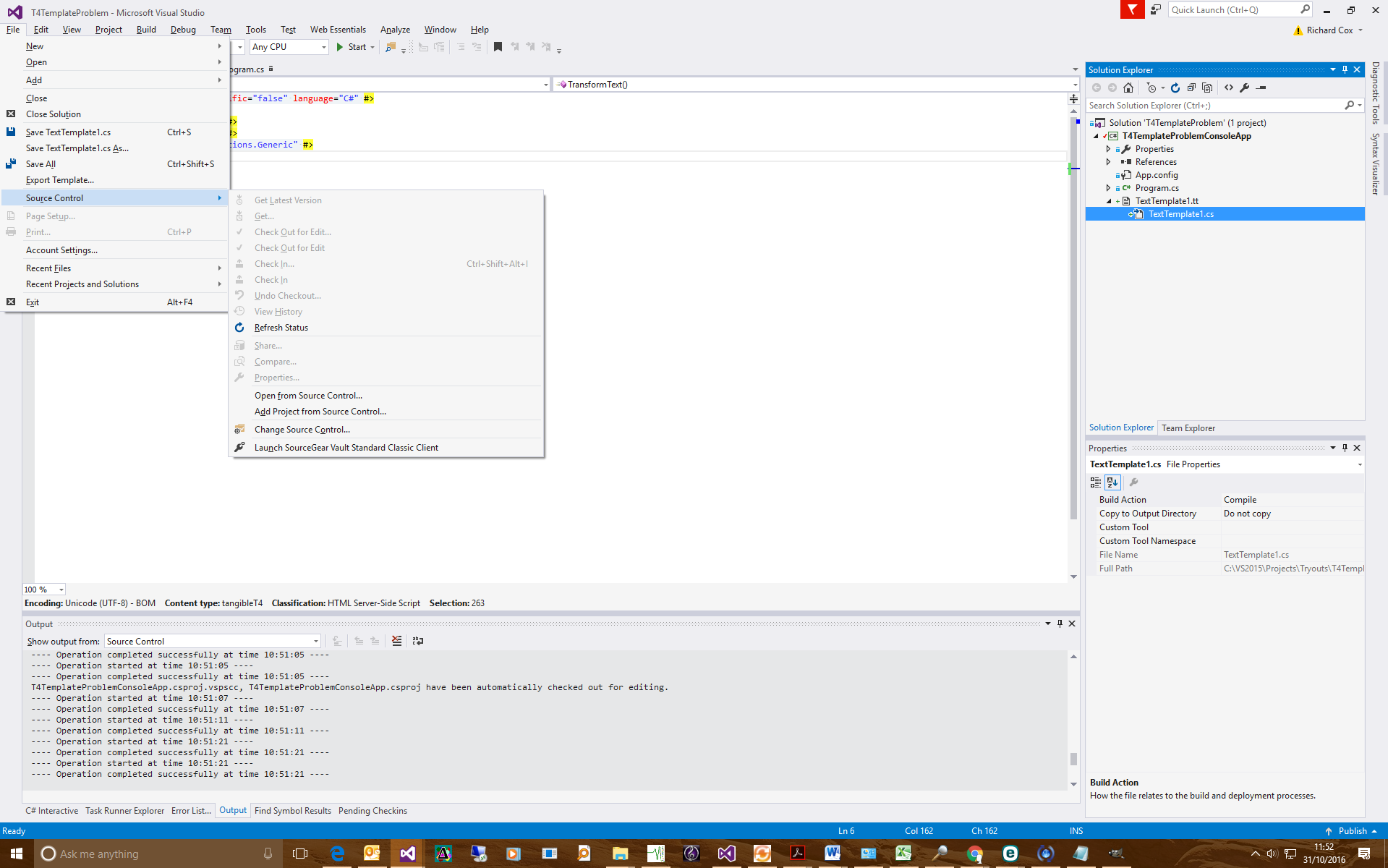Click the search magnifier in Solution Explorer

click(x=1349, y=106)
